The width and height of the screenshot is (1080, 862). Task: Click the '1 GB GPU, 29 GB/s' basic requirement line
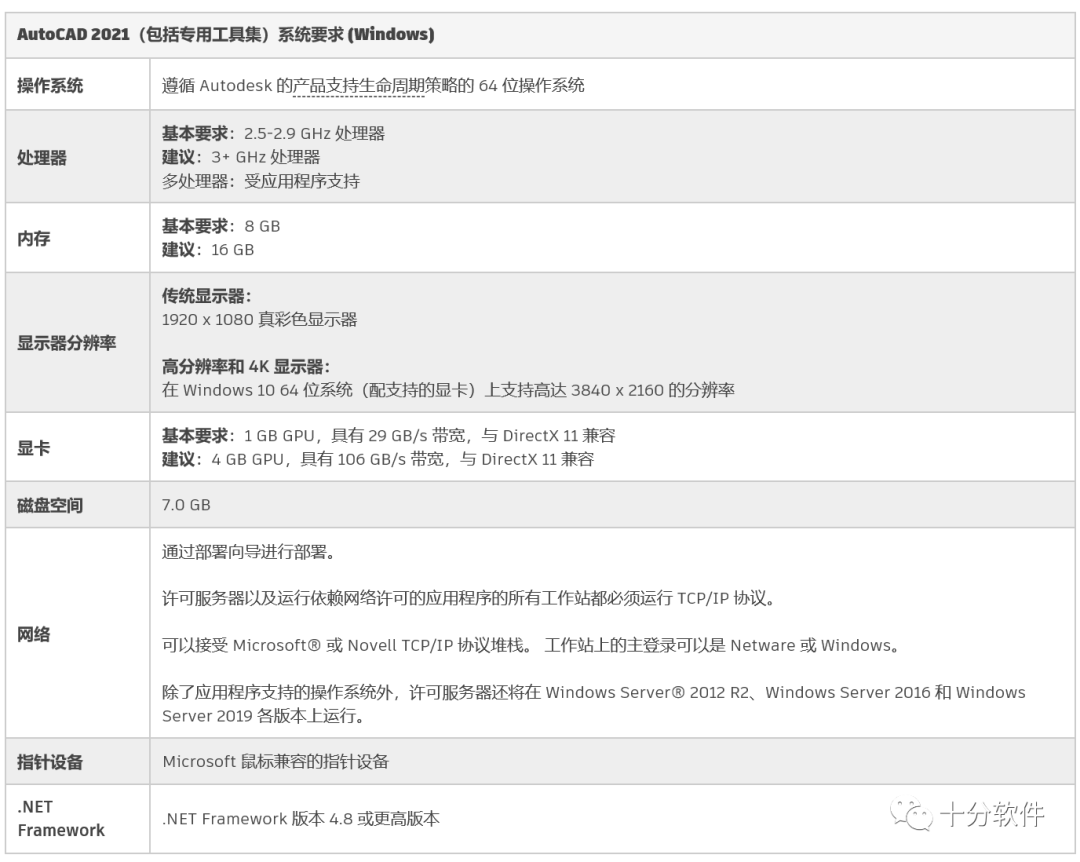coord(388,435)
